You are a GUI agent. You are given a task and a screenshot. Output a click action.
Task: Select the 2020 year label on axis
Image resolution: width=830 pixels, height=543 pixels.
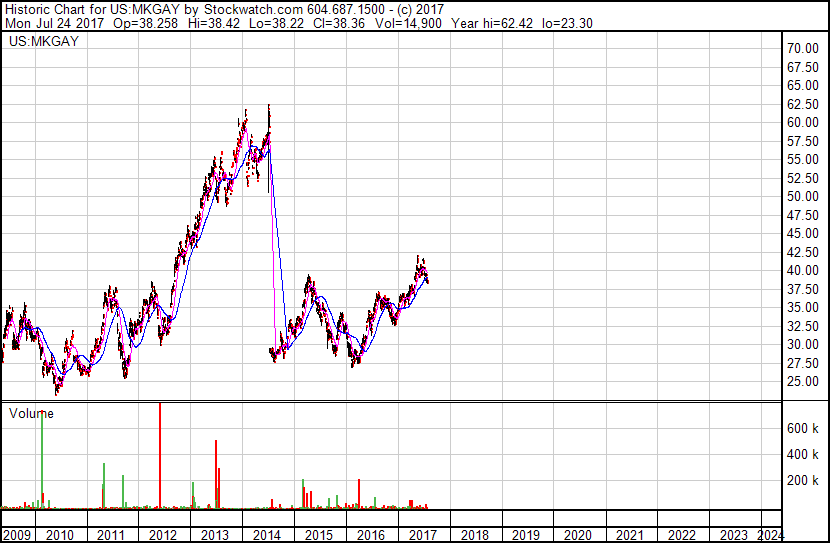[578, 535]
